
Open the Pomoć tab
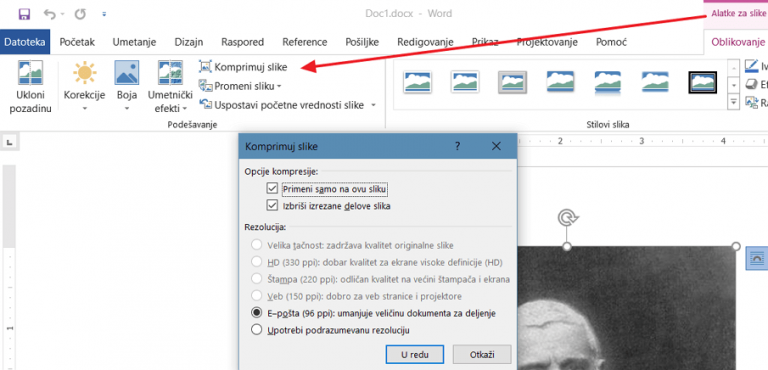point(611,42)
